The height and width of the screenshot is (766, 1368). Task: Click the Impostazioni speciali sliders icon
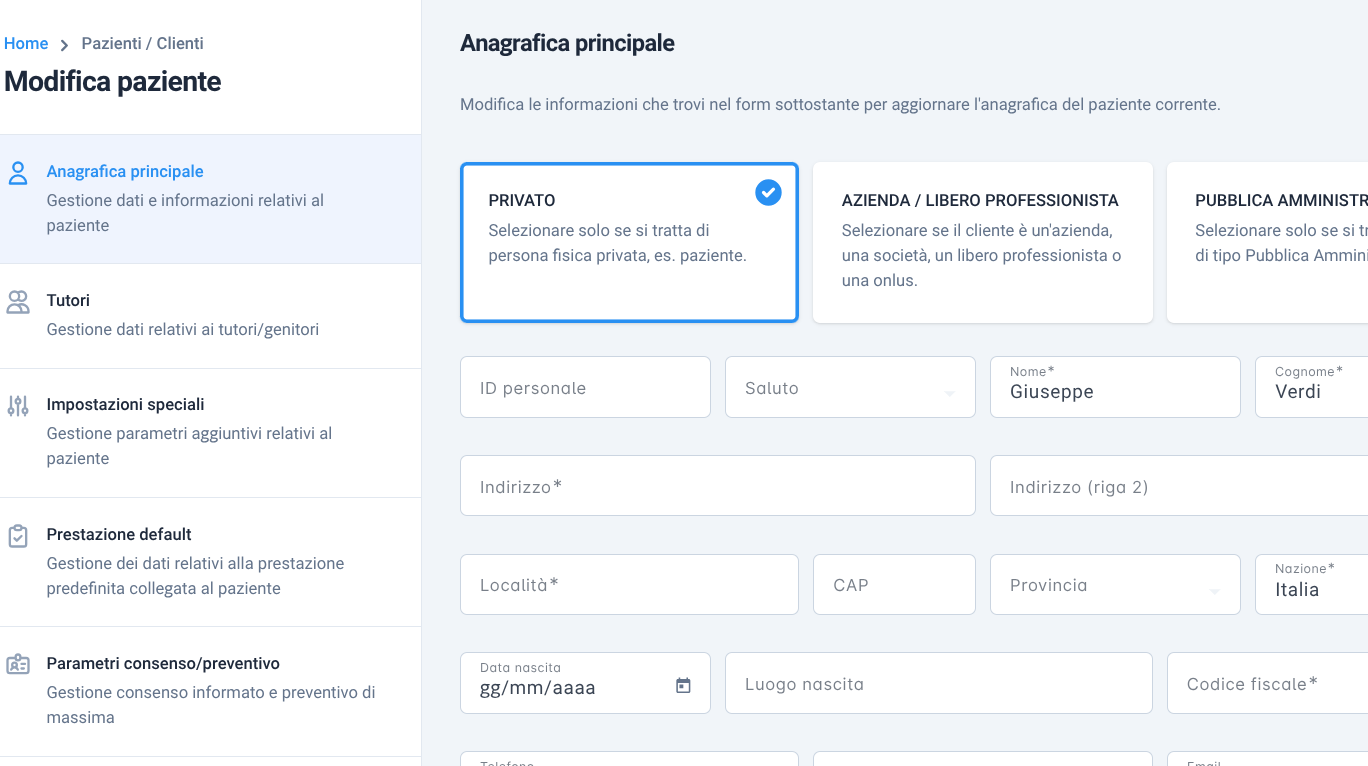coord(18,406)
